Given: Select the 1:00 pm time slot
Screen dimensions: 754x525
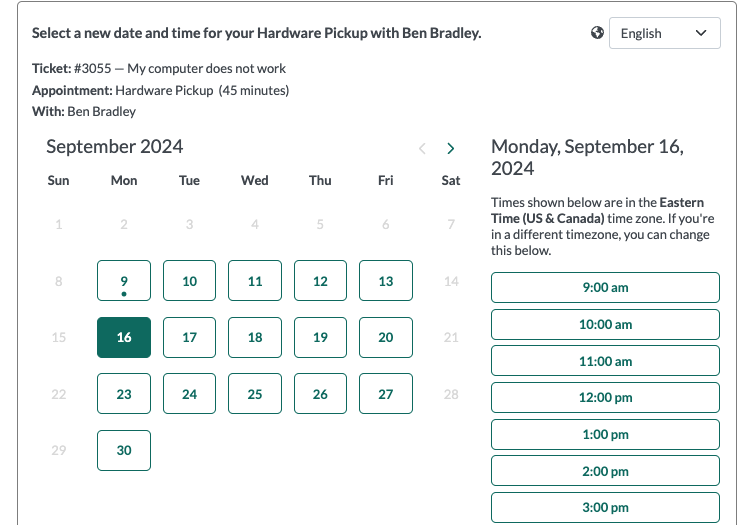Looking at the screenshot, I should pyautogui.click(x=605, y=434).
